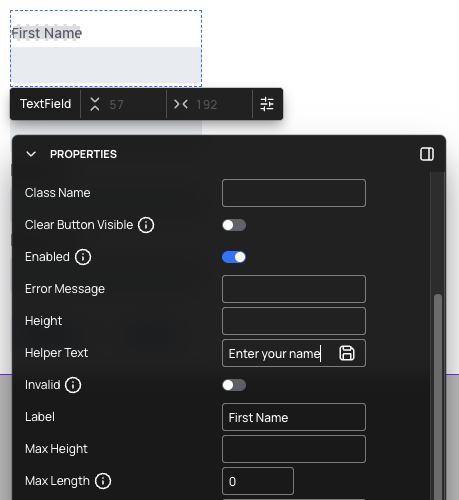
Task: Focus the Class Name input
Action: click(x=294, y=193)
